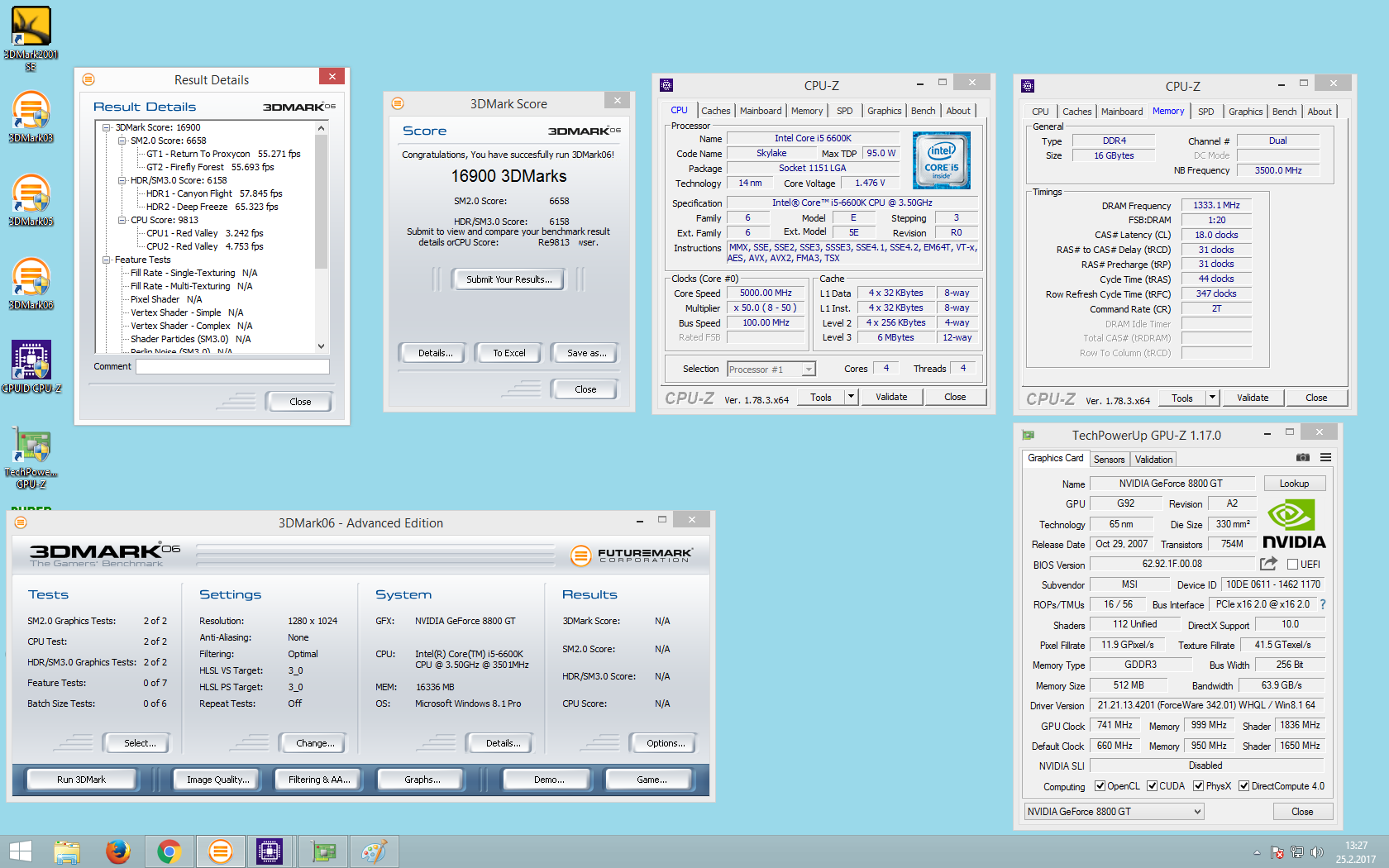This screenshot has height=868, width=1389.
Task: Click the BIOS export share icon in GPU-Z
Action: (1268, 564)
